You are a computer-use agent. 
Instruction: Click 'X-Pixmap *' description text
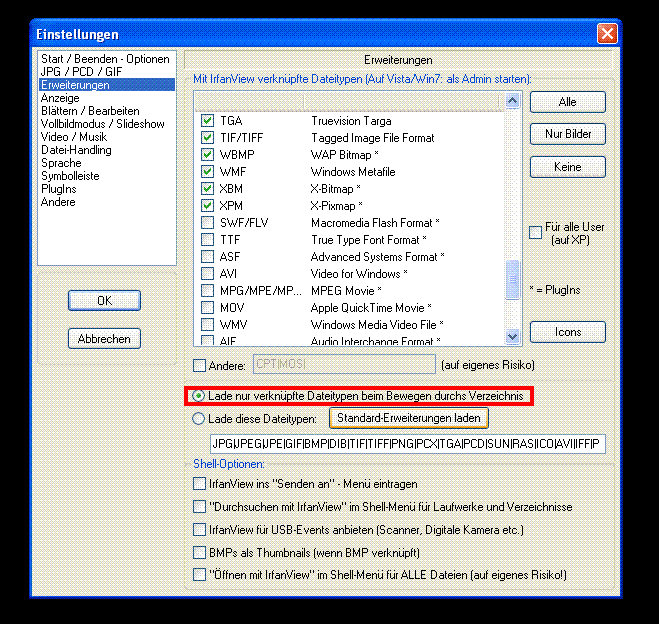(336, 206)
